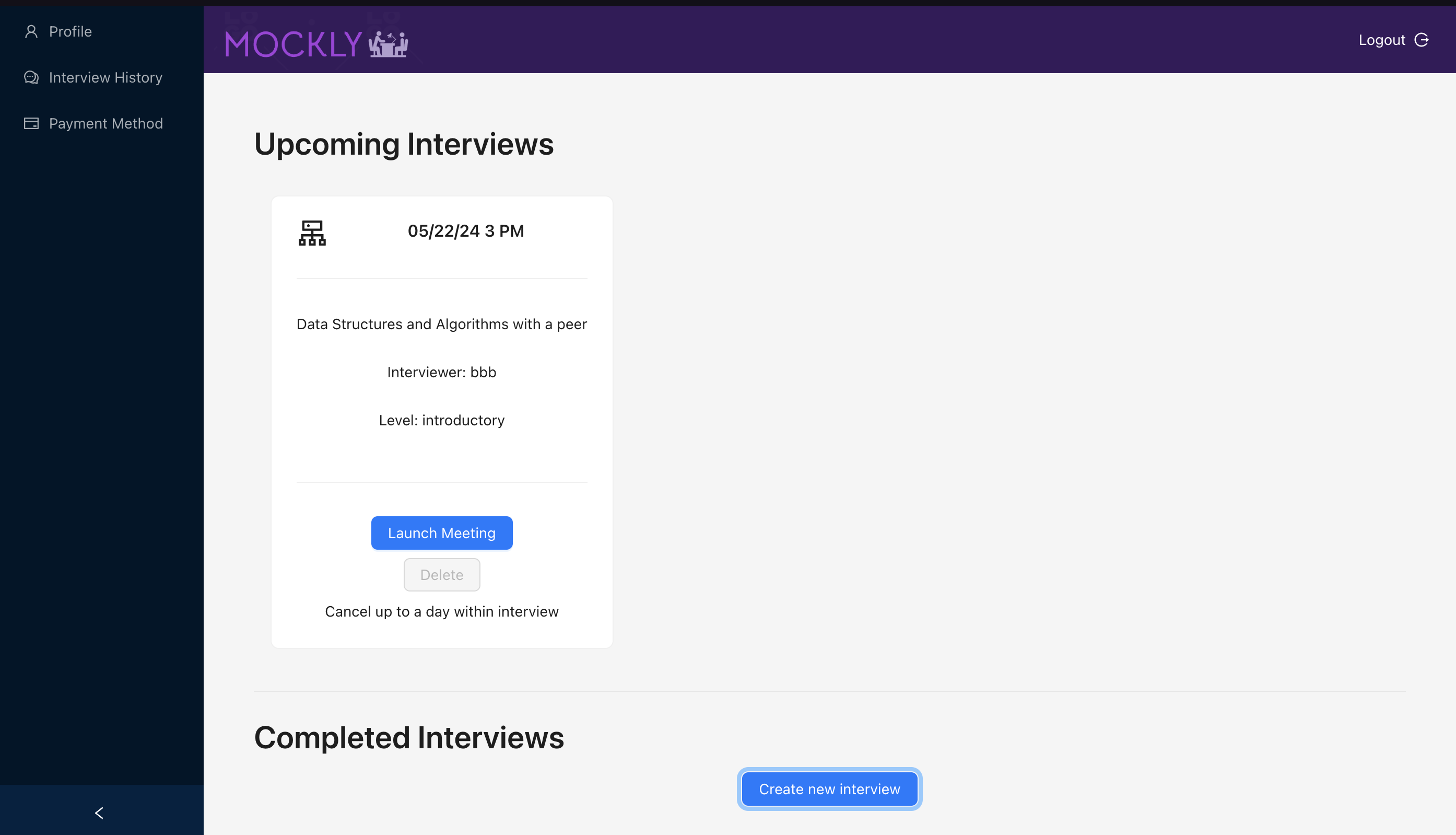Screen dimensions: 1456x835
Task: Open the Profile sidebar item
Action: click(x=101, y=31)
